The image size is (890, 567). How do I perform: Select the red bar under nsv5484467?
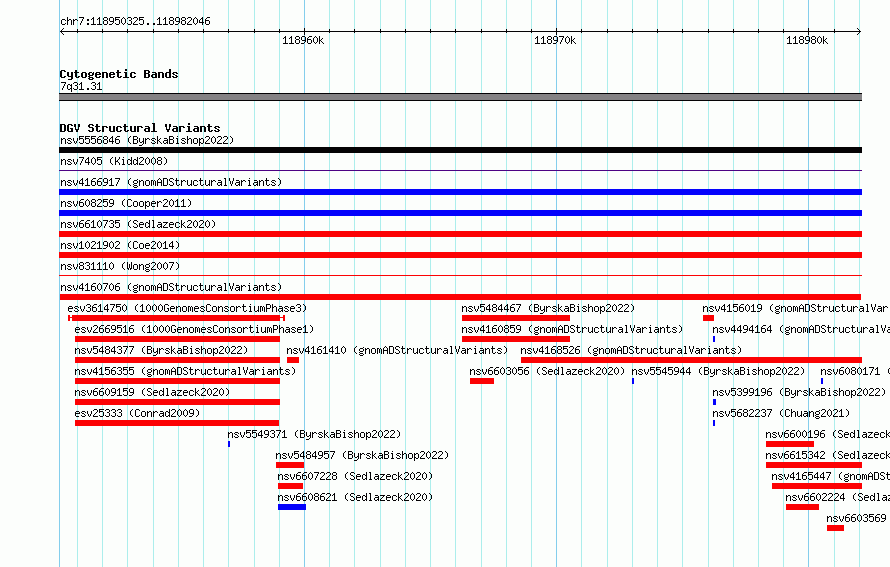(x=516, y=318)
